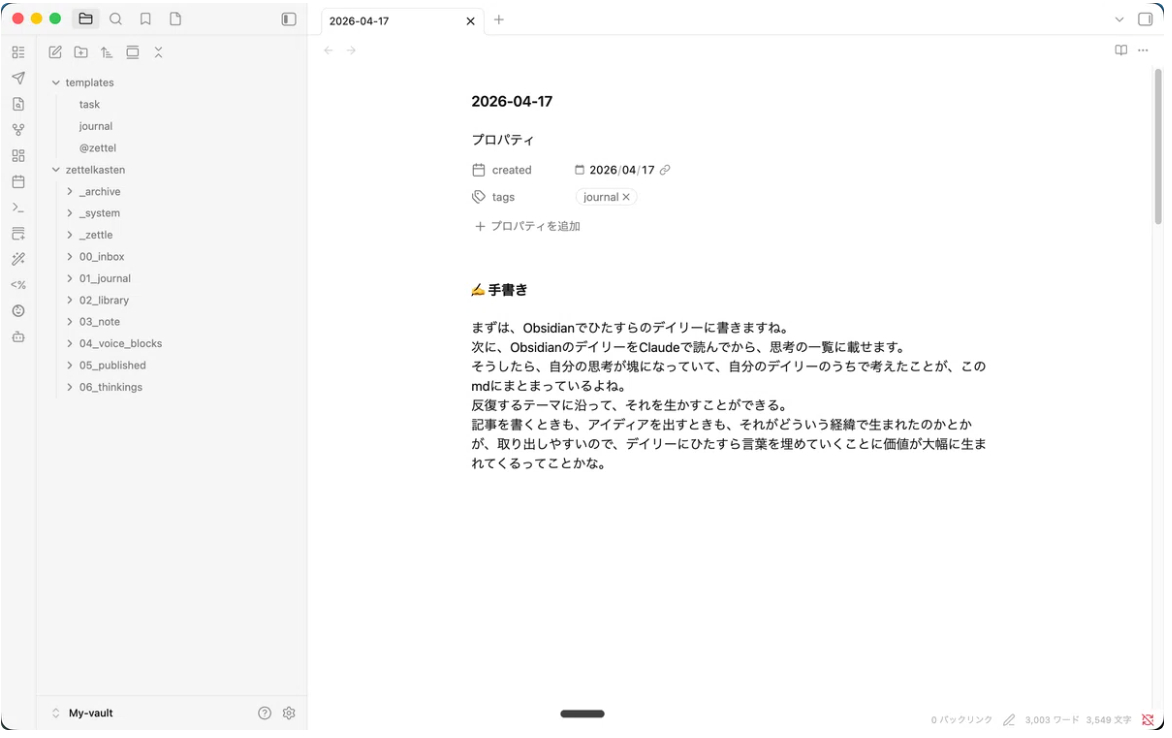Remove the journal tag
Screen dimensions: 1172x738
[626, 197]
